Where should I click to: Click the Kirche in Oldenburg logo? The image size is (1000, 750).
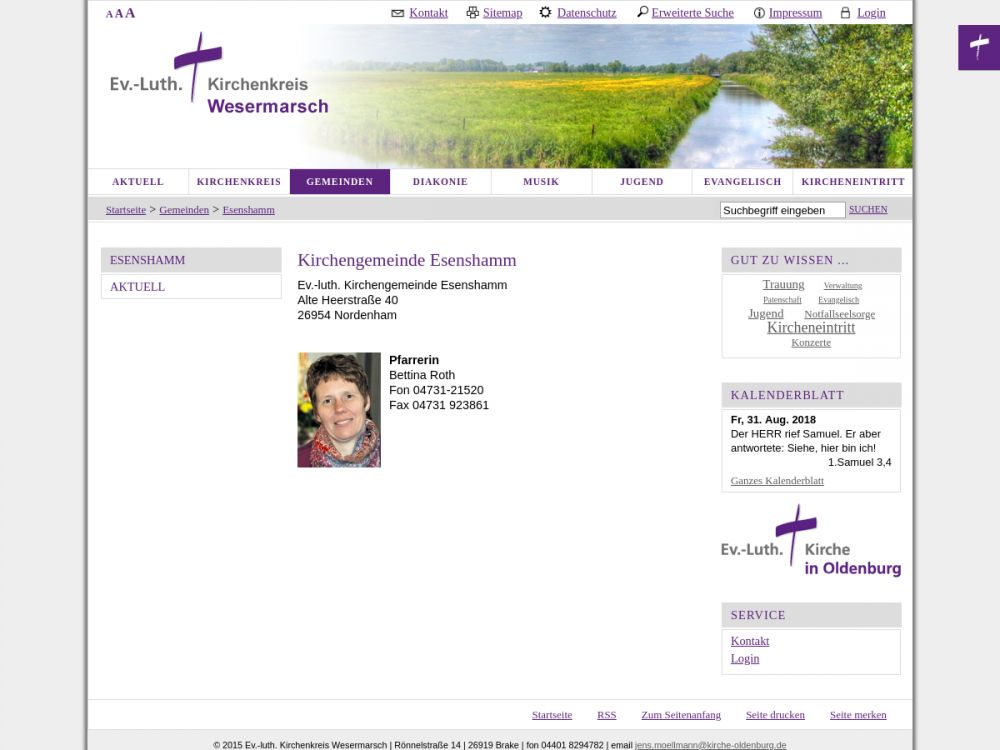click(x=810, y=541)
